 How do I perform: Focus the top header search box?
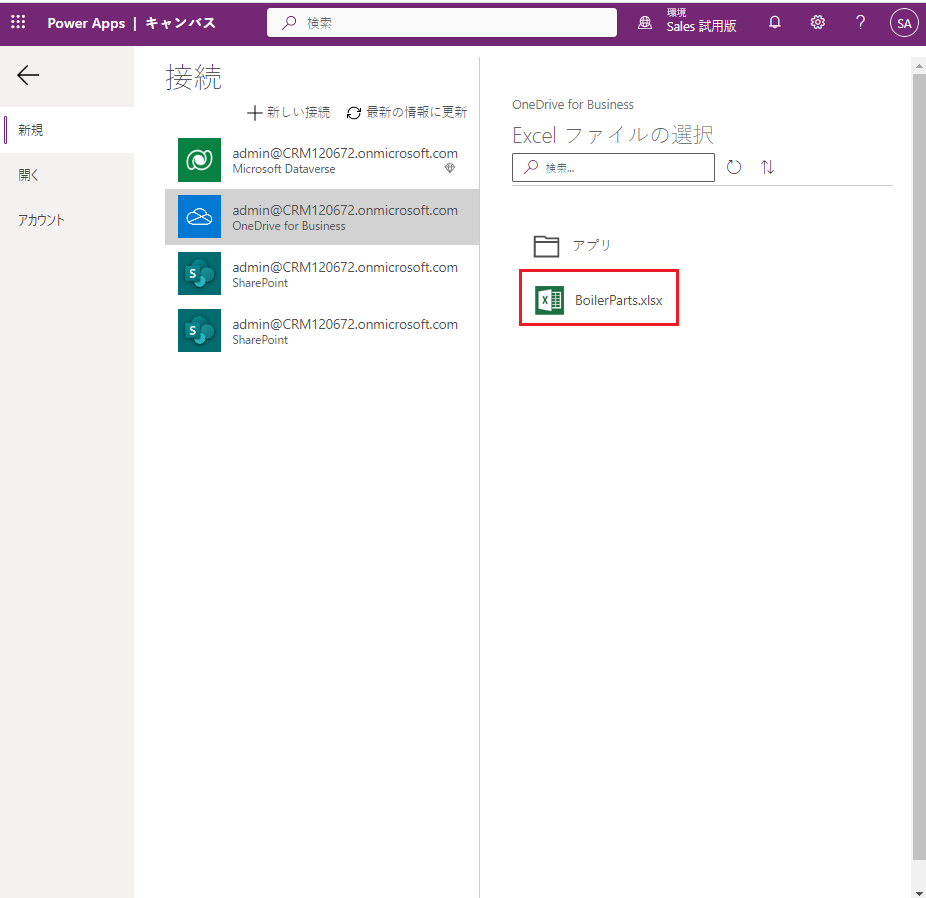pyautogui.click(x=442, y=22)
